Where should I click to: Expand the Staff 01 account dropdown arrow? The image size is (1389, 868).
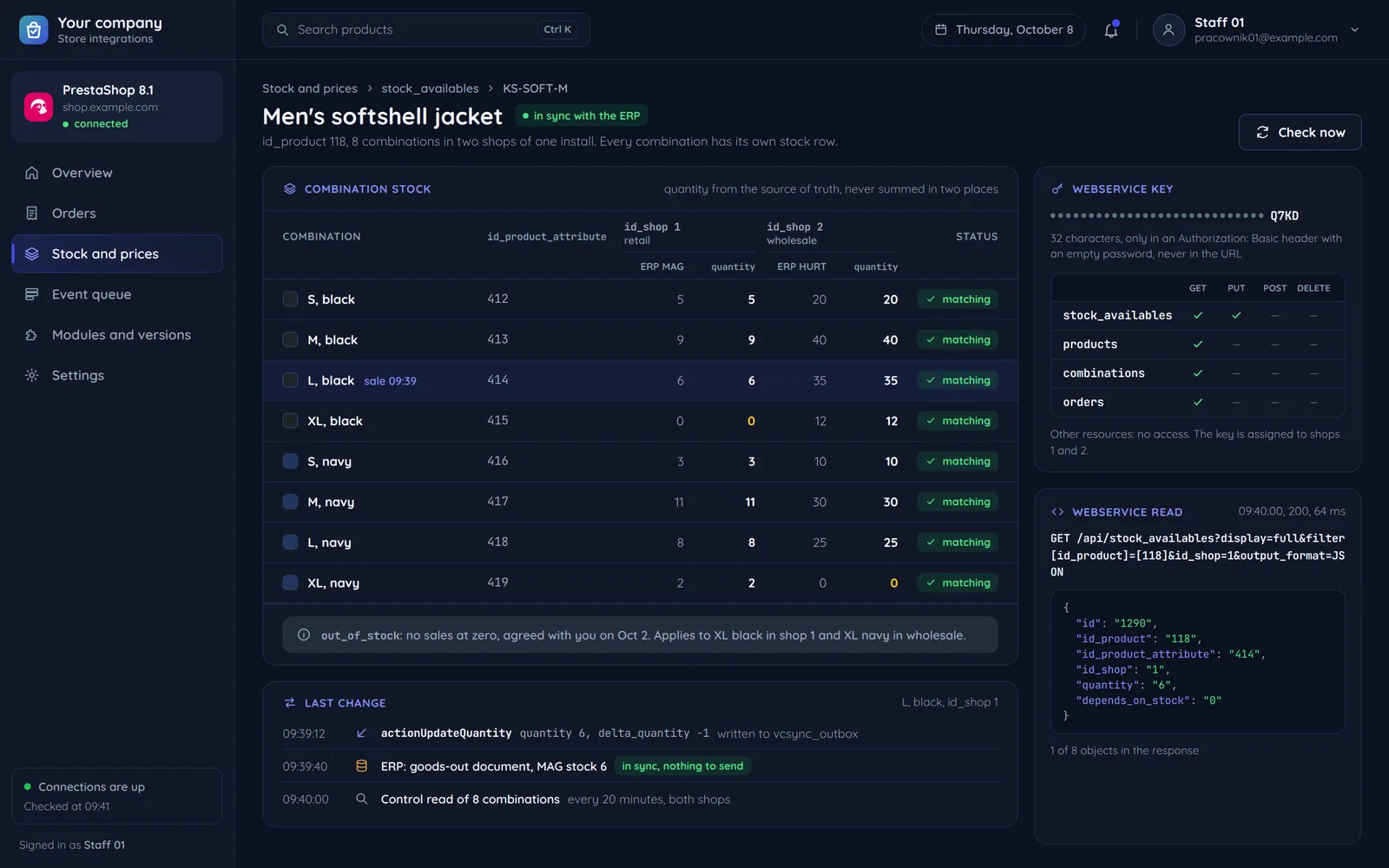tap(1354, 30)
